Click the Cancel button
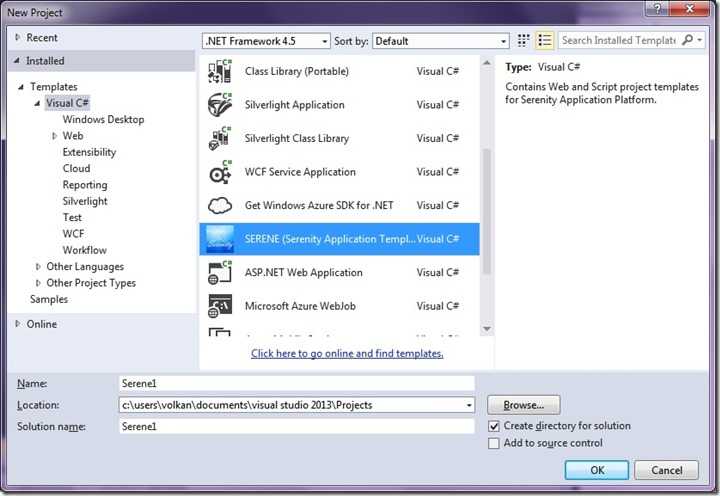Image resolution: width=720 pixels, height=496 pixels. coord(666,470)
